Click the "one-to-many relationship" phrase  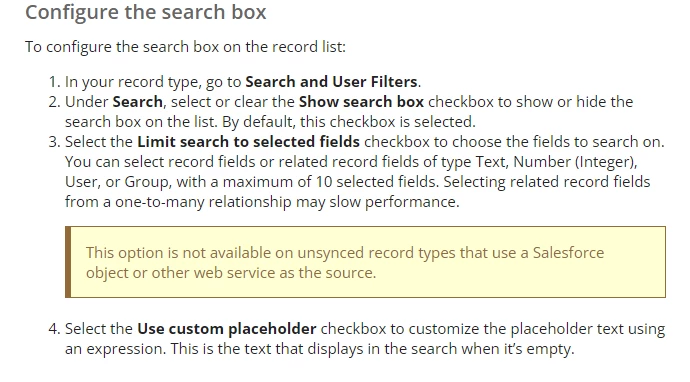point(203,202)
